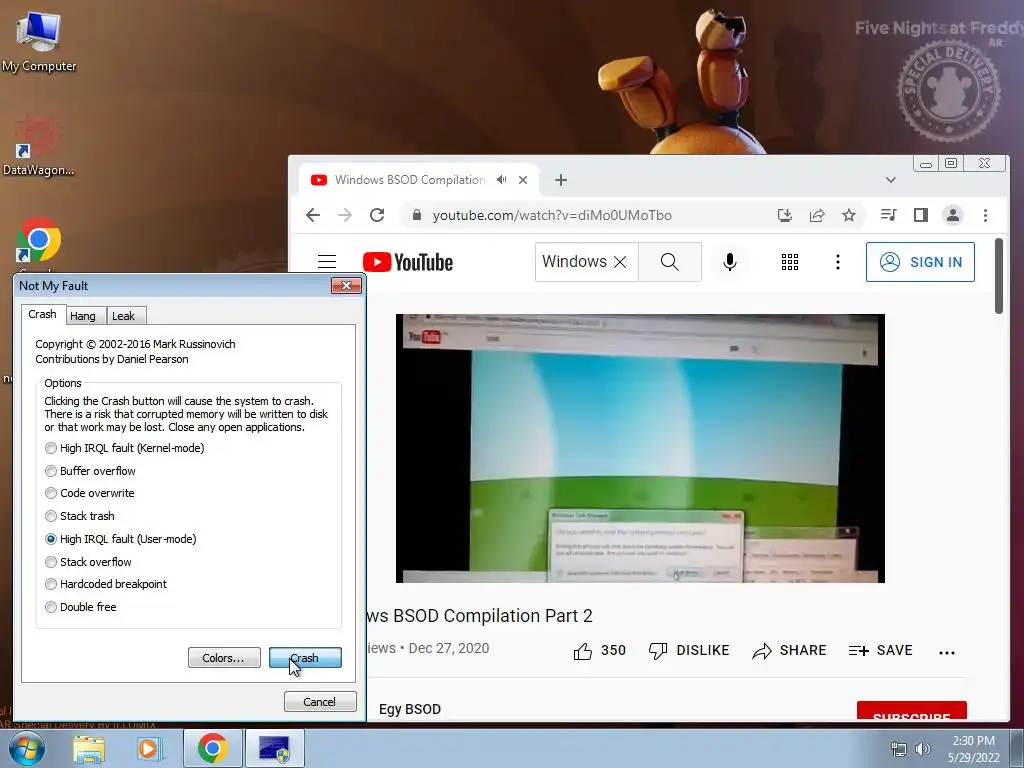Go to the YouTube home logo
The width and height of the screenshot is (1024, 768).
[x=408, y=262]
